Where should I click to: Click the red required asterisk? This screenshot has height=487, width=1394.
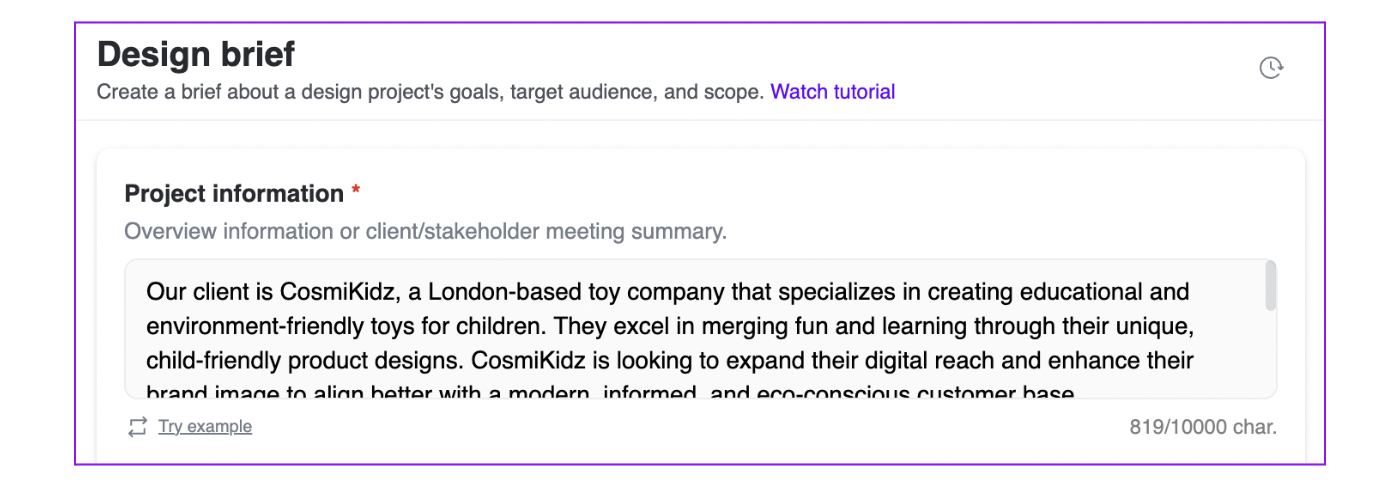tap(356, 193)
